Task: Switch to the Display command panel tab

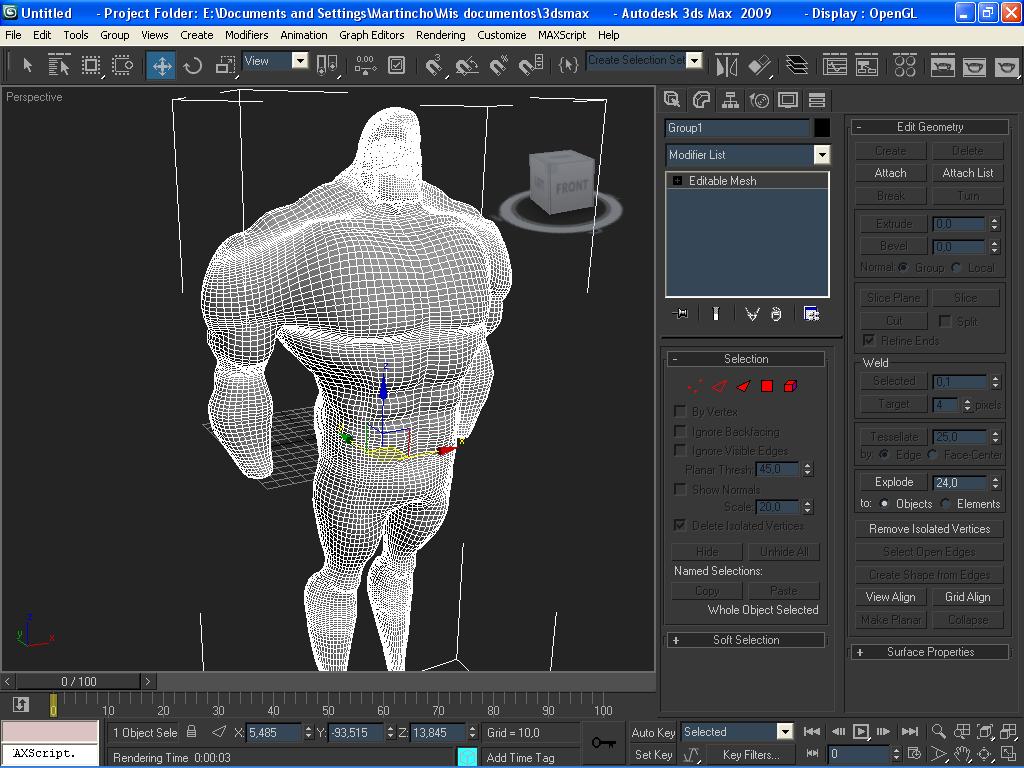Action: pyautogui.click(x=788, y=99)
